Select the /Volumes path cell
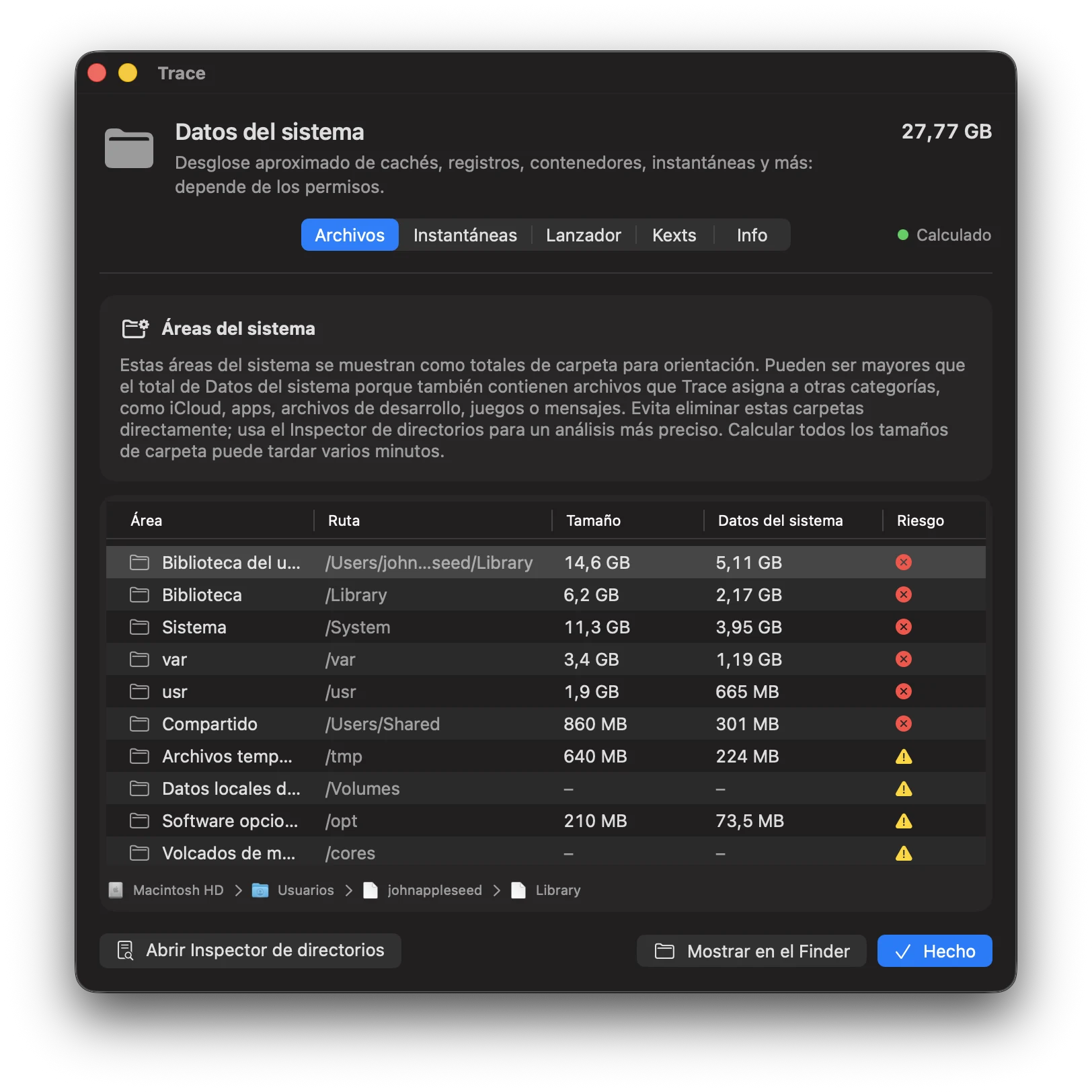Screen dimensions: 1092x1092 362,789
